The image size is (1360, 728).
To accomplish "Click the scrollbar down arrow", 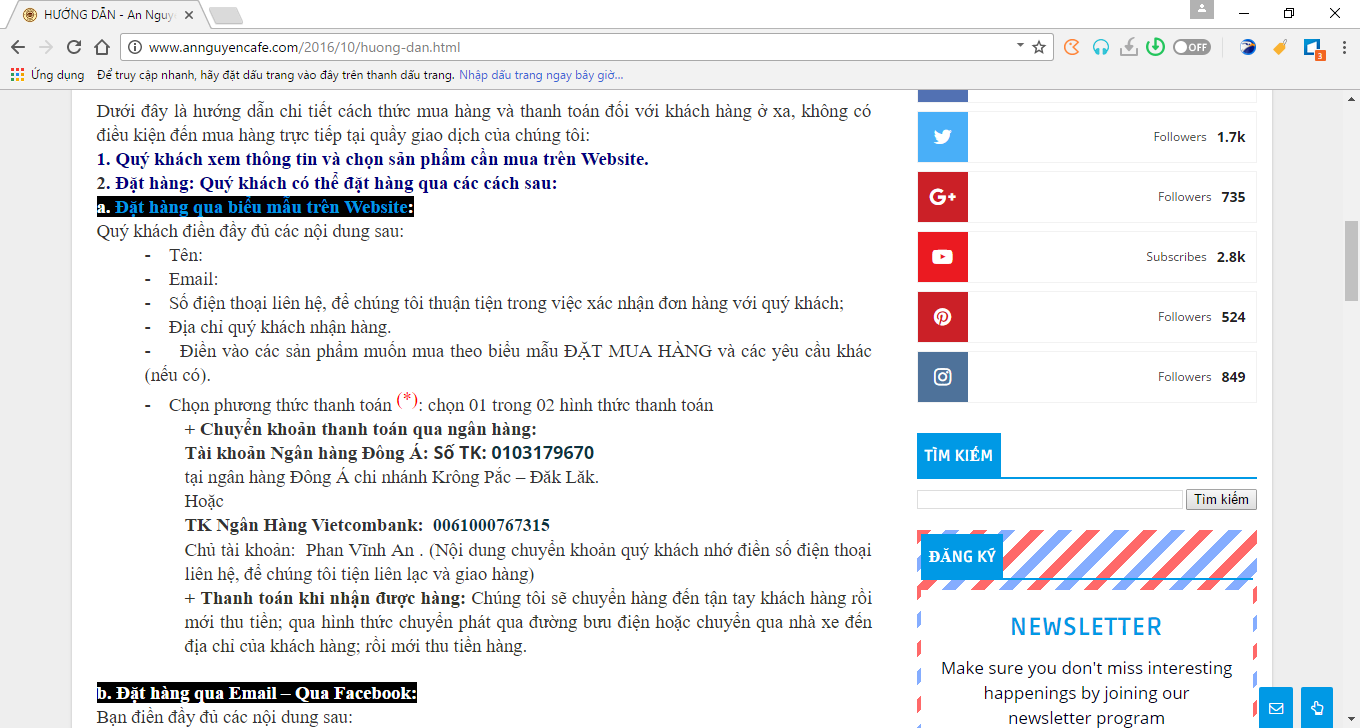I will tap(1351, 720).
